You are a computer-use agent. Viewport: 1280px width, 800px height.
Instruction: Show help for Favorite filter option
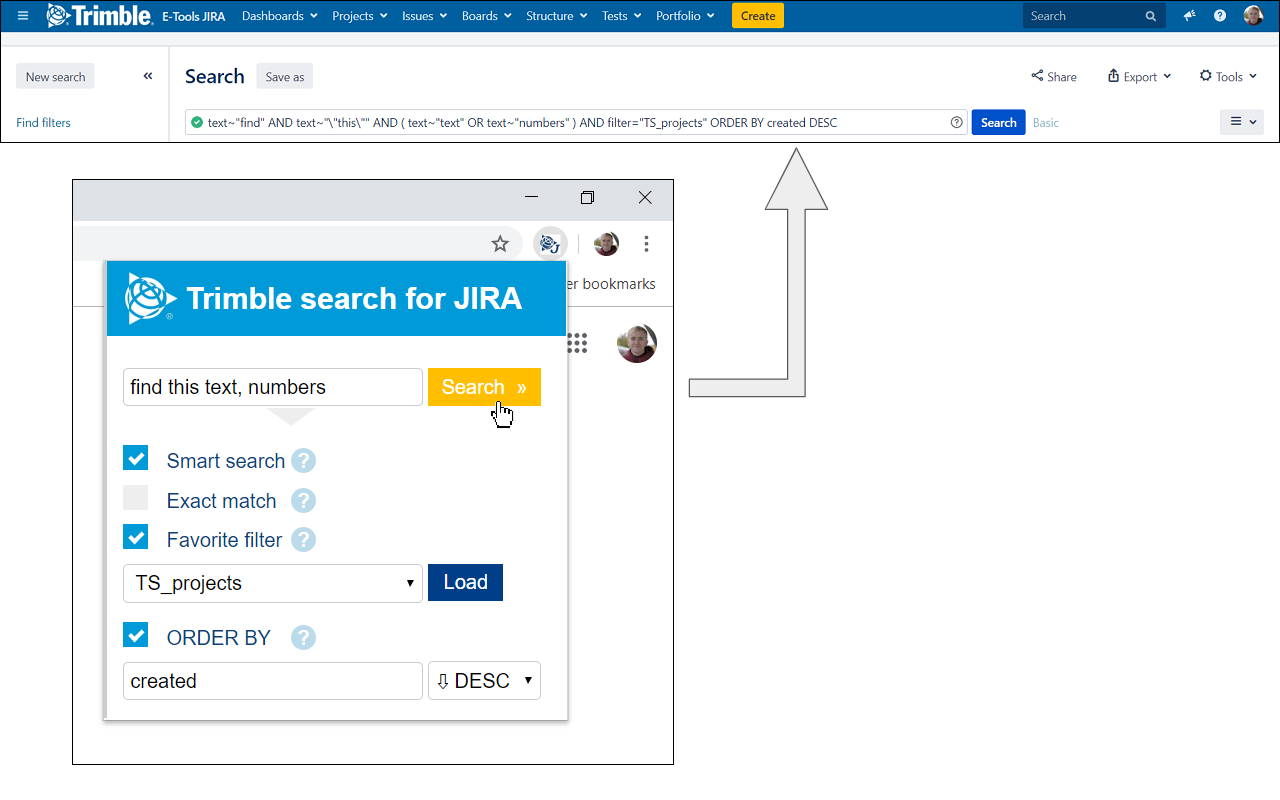pos(303,540)
